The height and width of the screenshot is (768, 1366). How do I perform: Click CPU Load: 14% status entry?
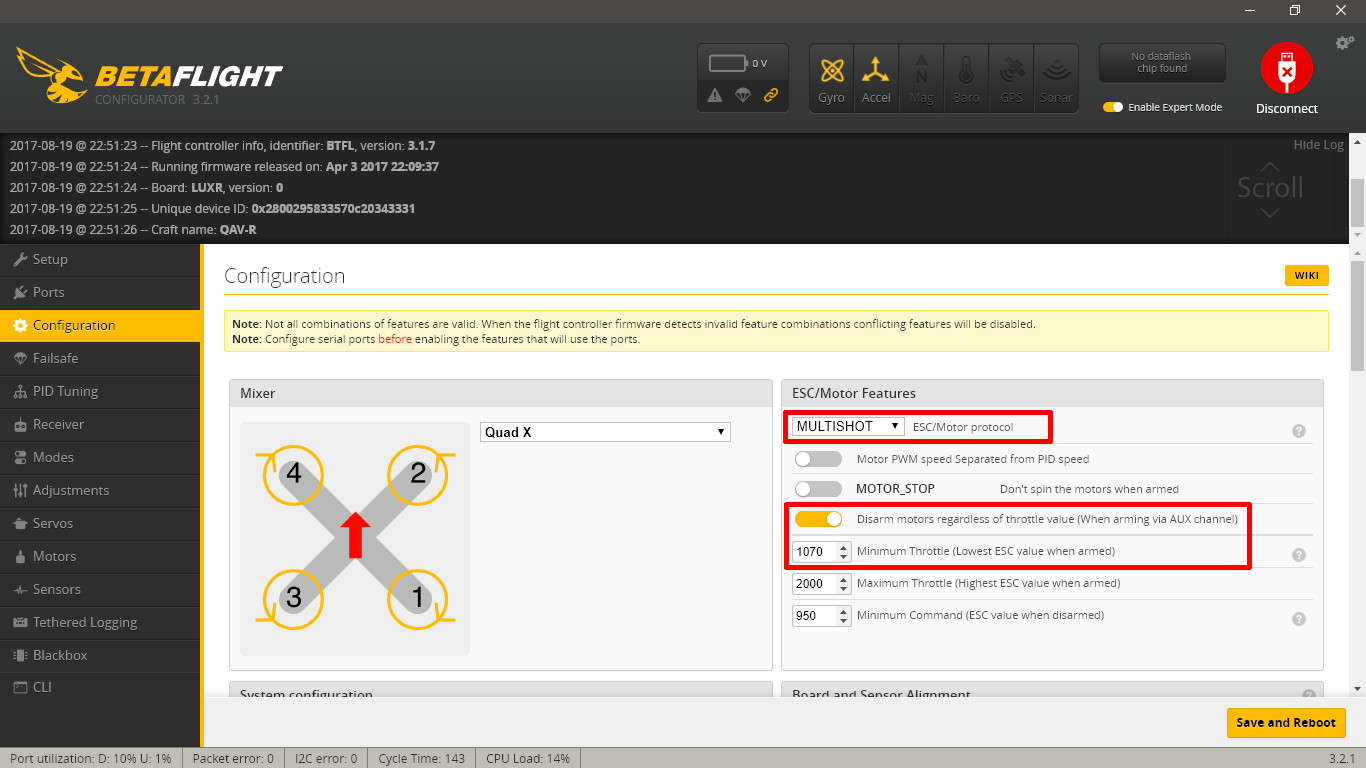(528, 758)
